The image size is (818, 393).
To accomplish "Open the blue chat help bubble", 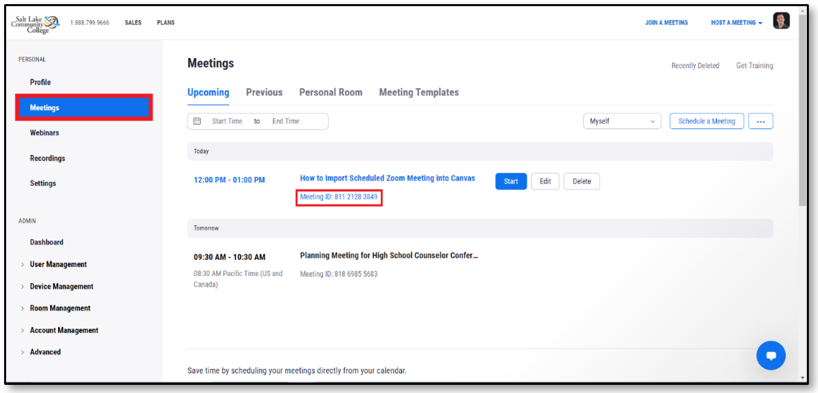I will pyautogui.click(x=771, y=355).
